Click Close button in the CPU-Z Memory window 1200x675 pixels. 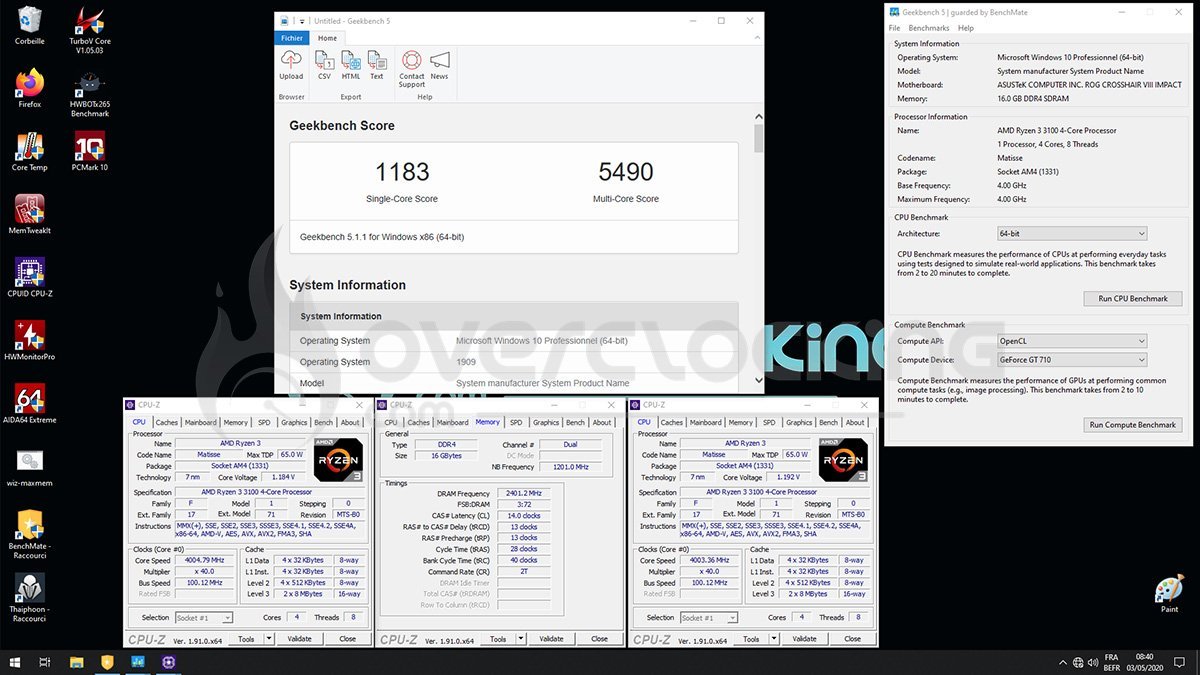coord(599,639)
